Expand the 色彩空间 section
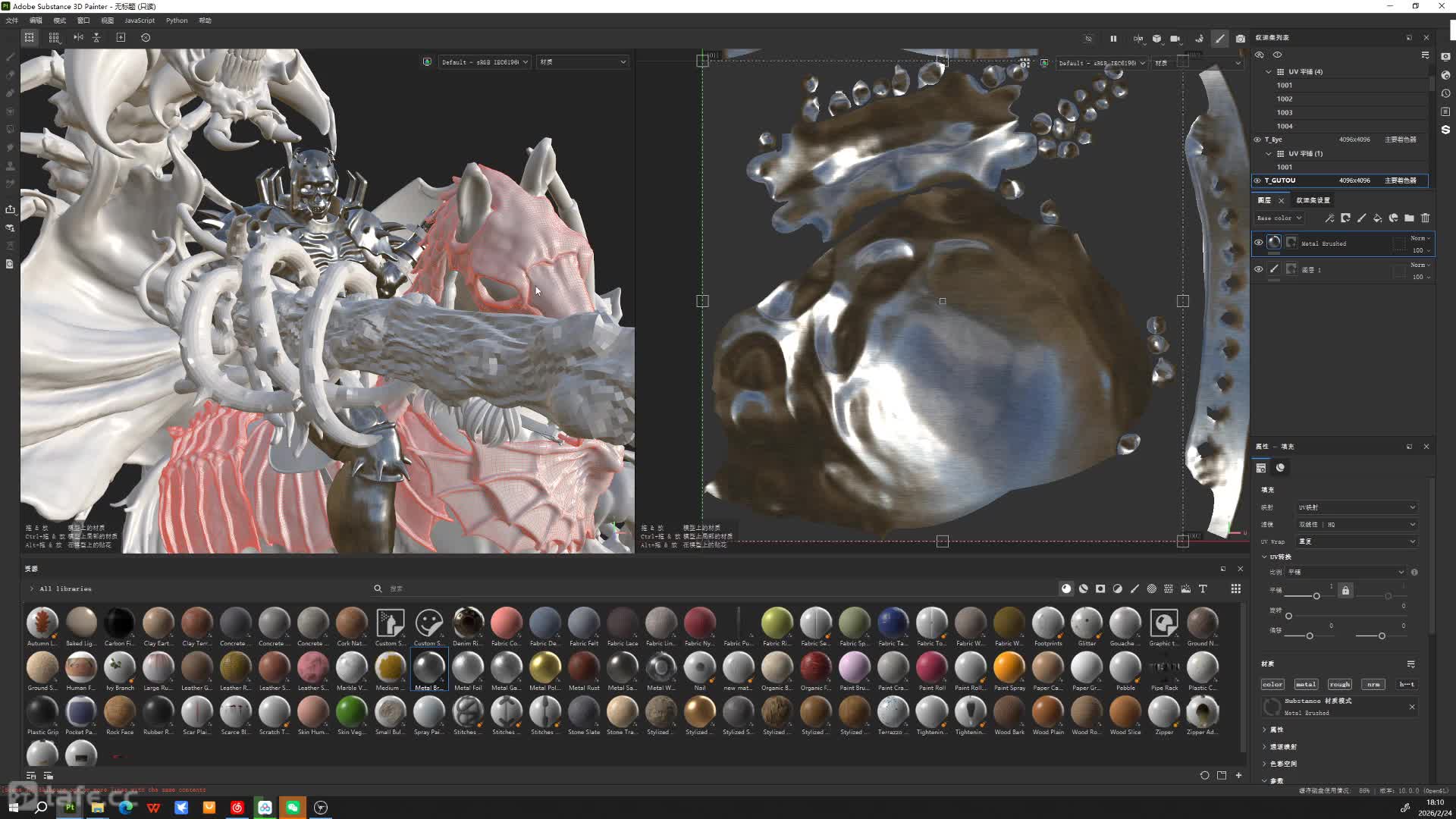 pyautogui.click(x=1283, y=764)
